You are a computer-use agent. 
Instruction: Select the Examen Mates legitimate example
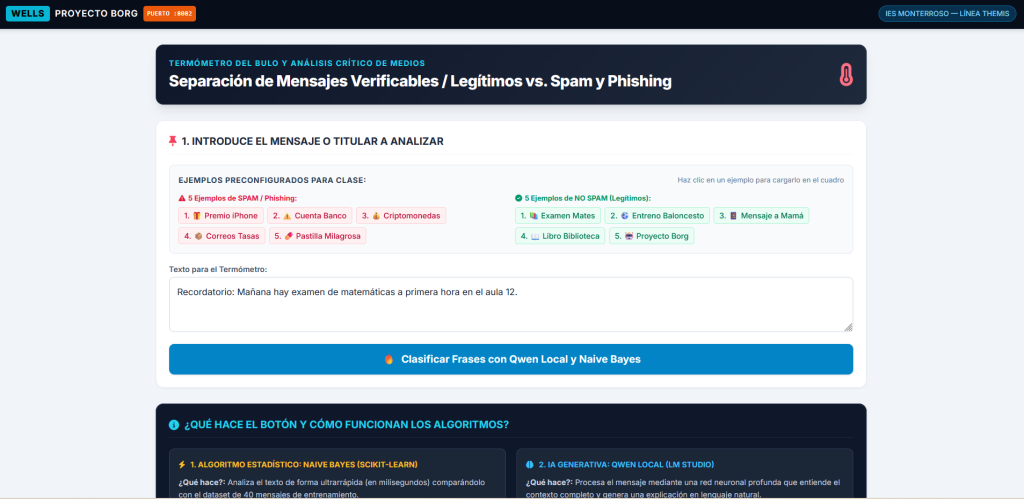[x=558, y=216]
